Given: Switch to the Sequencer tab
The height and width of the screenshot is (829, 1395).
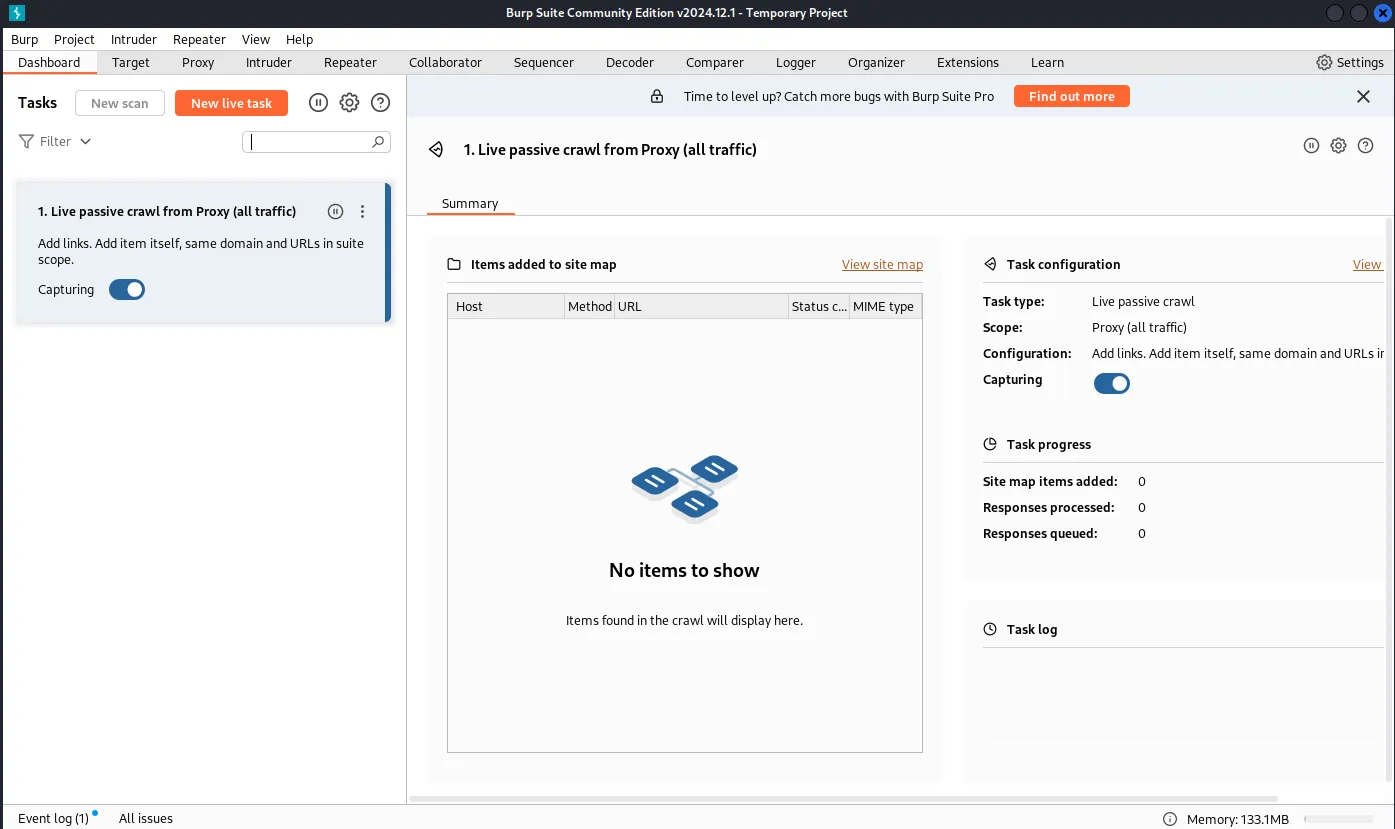Looking at the screenshot, I should coord(544,62).
